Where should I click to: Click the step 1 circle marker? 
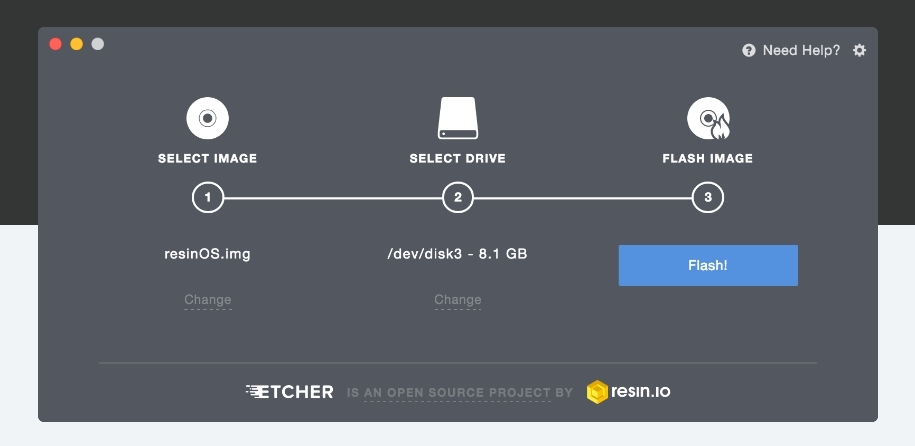207,197
